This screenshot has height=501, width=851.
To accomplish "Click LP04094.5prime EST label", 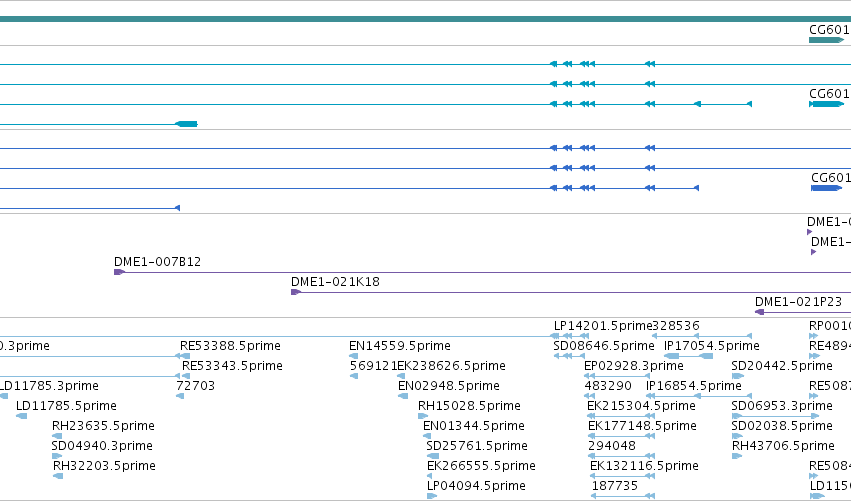I will 476,486.
